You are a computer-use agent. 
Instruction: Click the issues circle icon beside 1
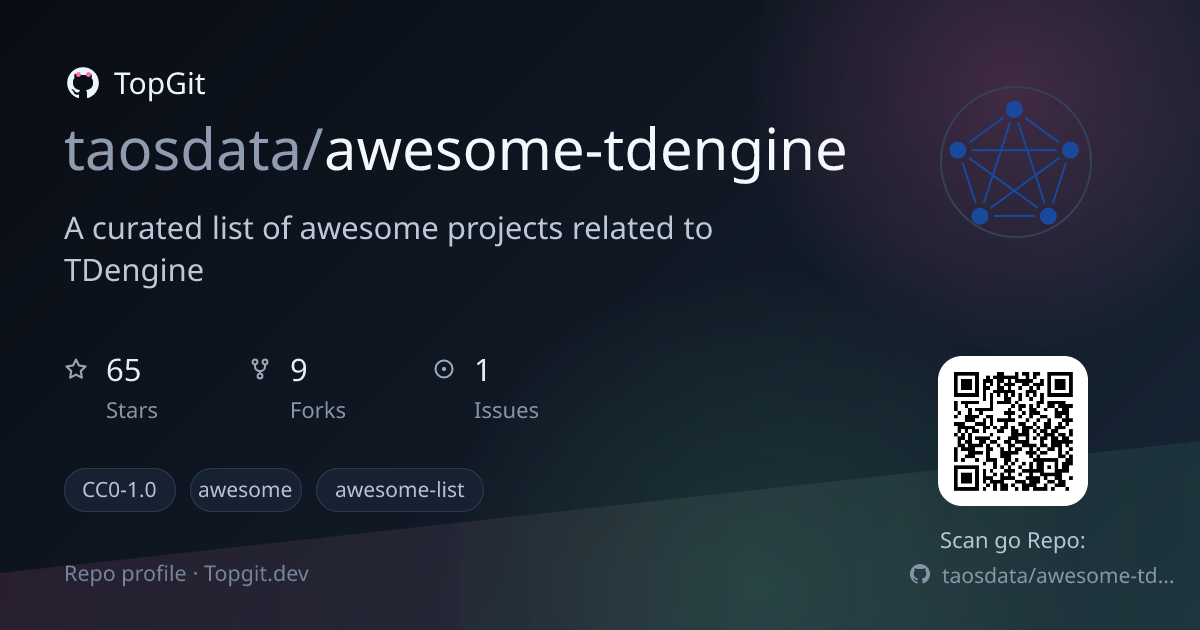pyautogui.click(x=444, y=370)
